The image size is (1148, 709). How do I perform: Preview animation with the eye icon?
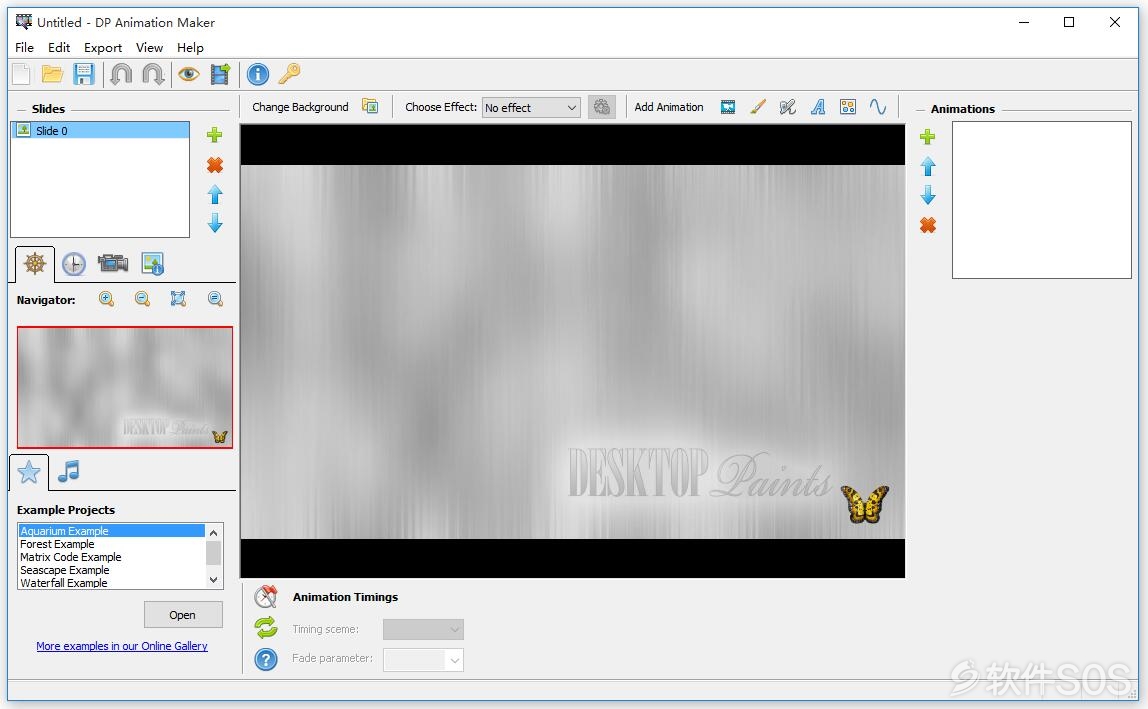(189, 74)
